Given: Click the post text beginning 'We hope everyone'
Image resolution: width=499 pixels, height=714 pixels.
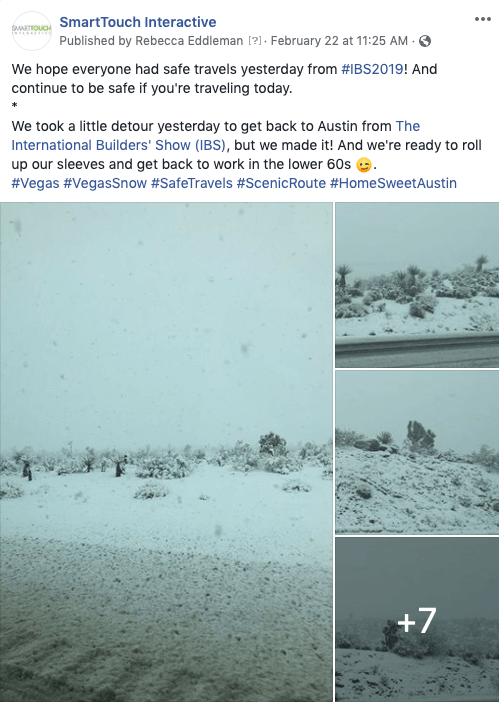Looking at the screenshot, I should (x=224, y=78).
